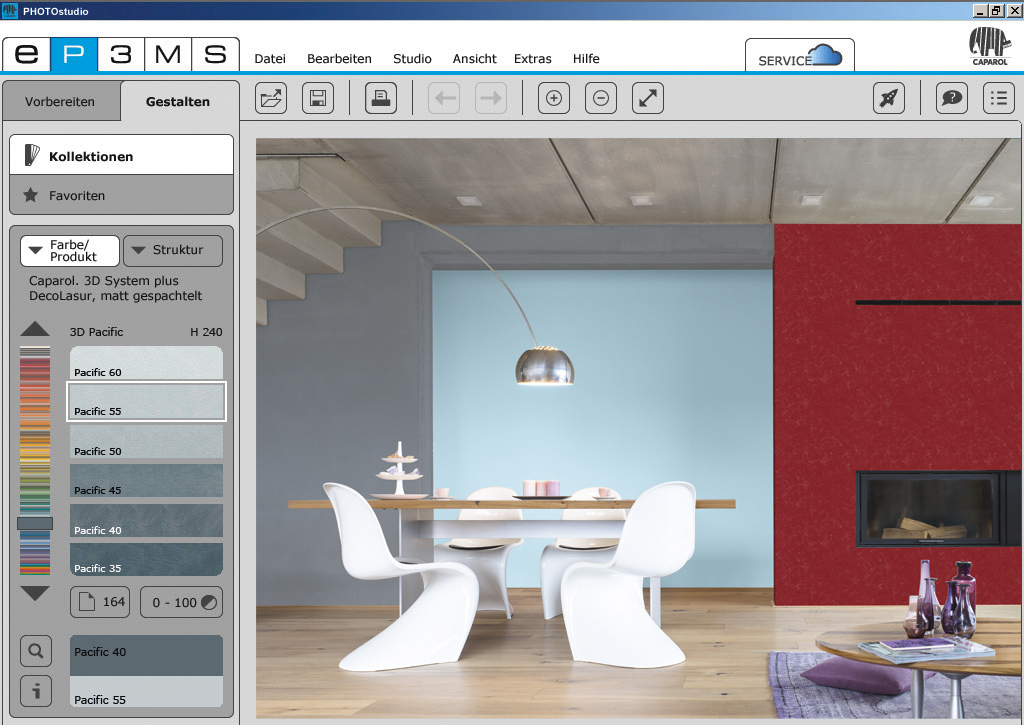Image resolution: width=1024 pixels, height=725 pixels.
Task: Click the SERVICE cloud button
Action: coord(799,57)
